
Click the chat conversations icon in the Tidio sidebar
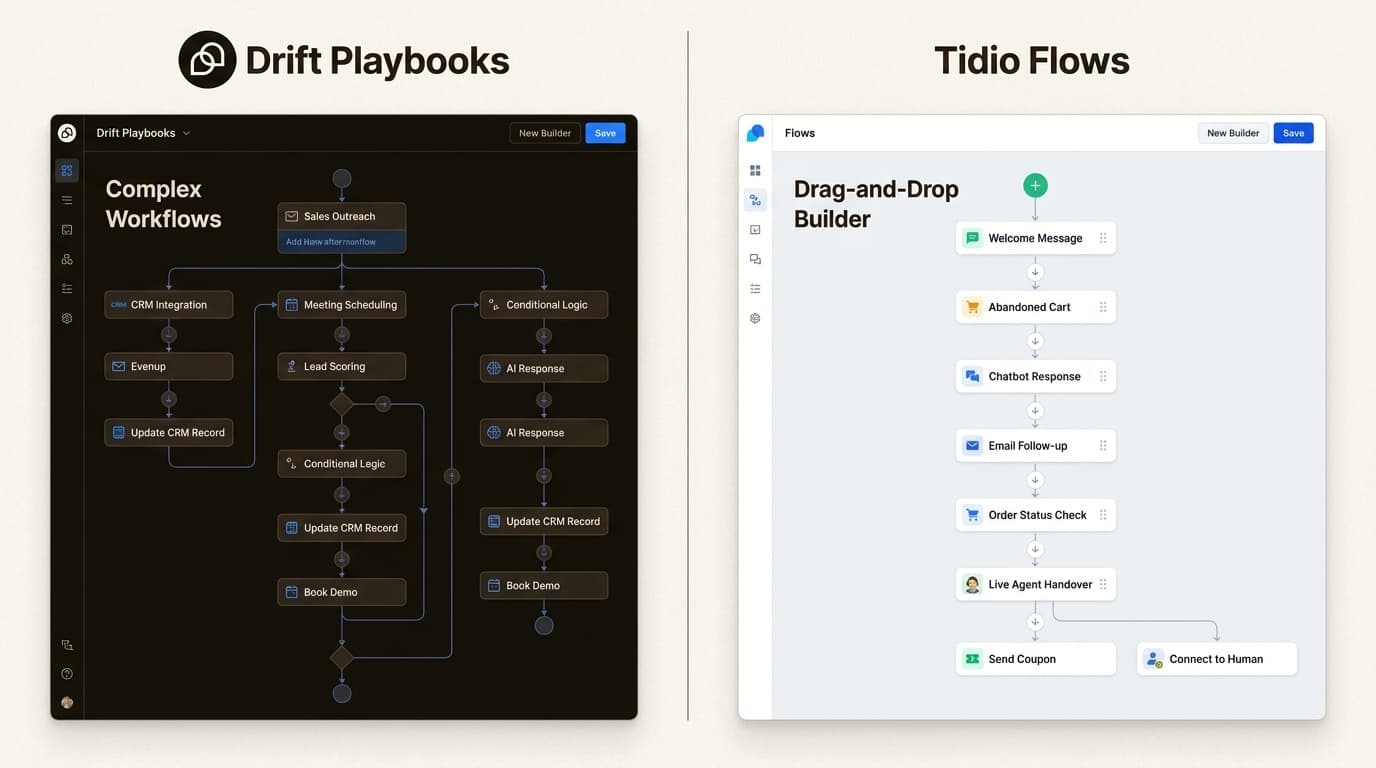click(x=755, y=259)
